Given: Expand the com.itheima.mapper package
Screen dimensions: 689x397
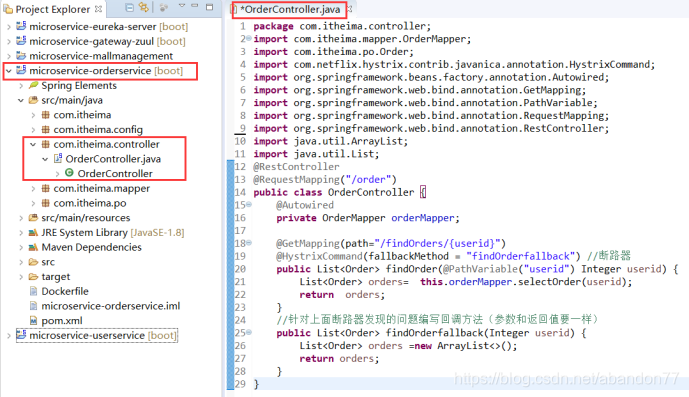Looking at the screenshot, I should click(33, 189).
